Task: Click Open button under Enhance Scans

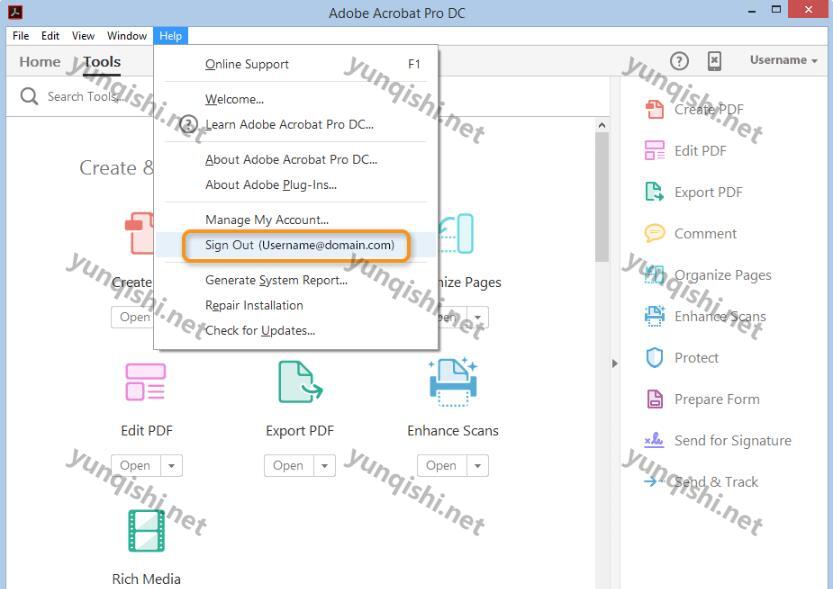Action: tap(441, 466)
